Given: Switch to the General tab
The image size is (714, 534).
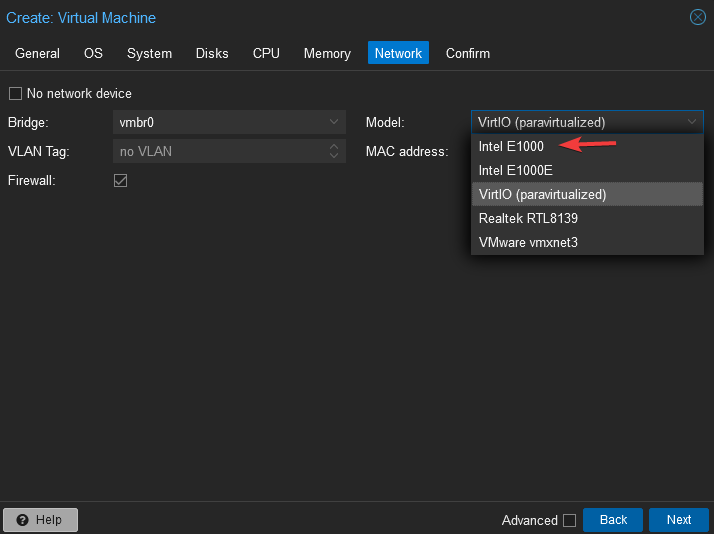Looking at the screenshot, I should coord(37,53).
